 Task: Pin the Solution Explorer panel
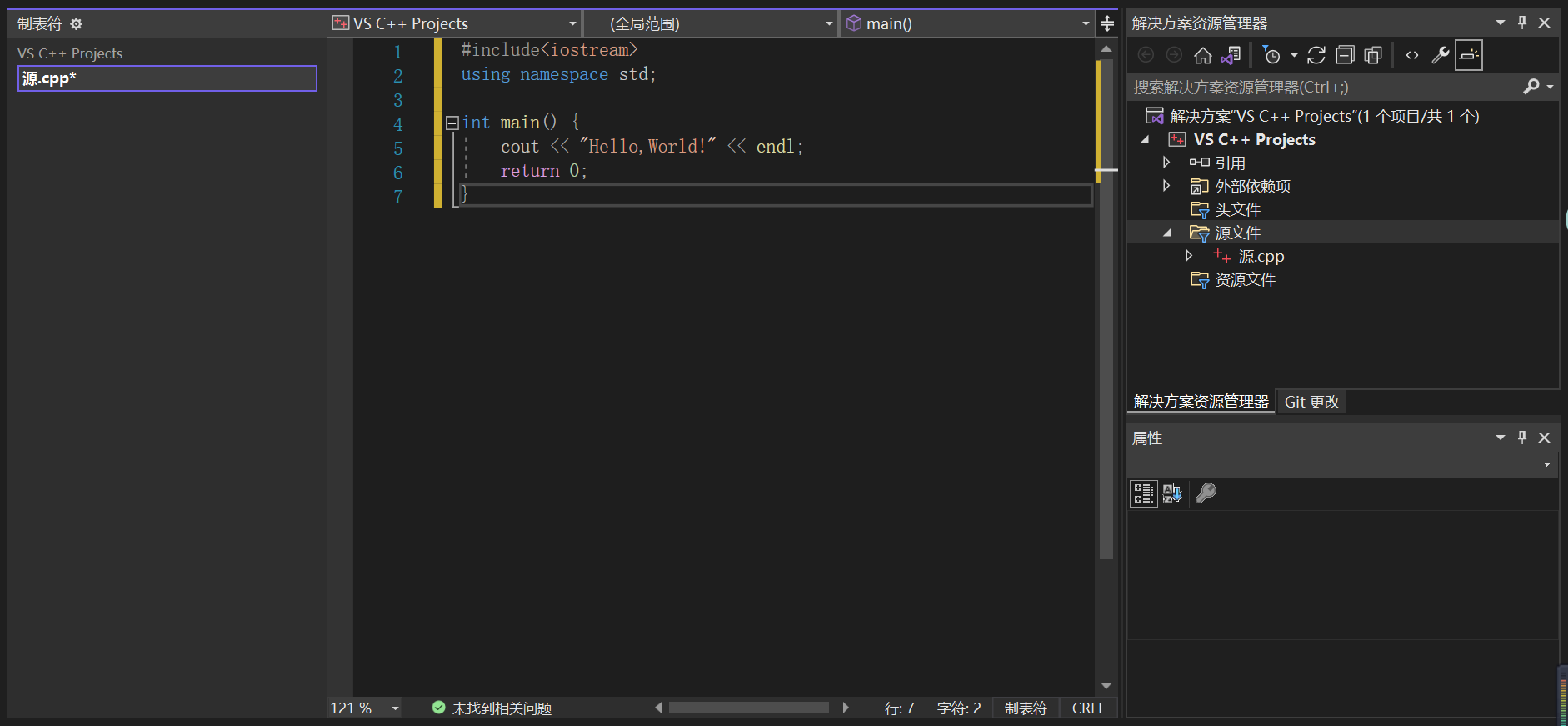pyautogui.click(x=1522, y=23)
